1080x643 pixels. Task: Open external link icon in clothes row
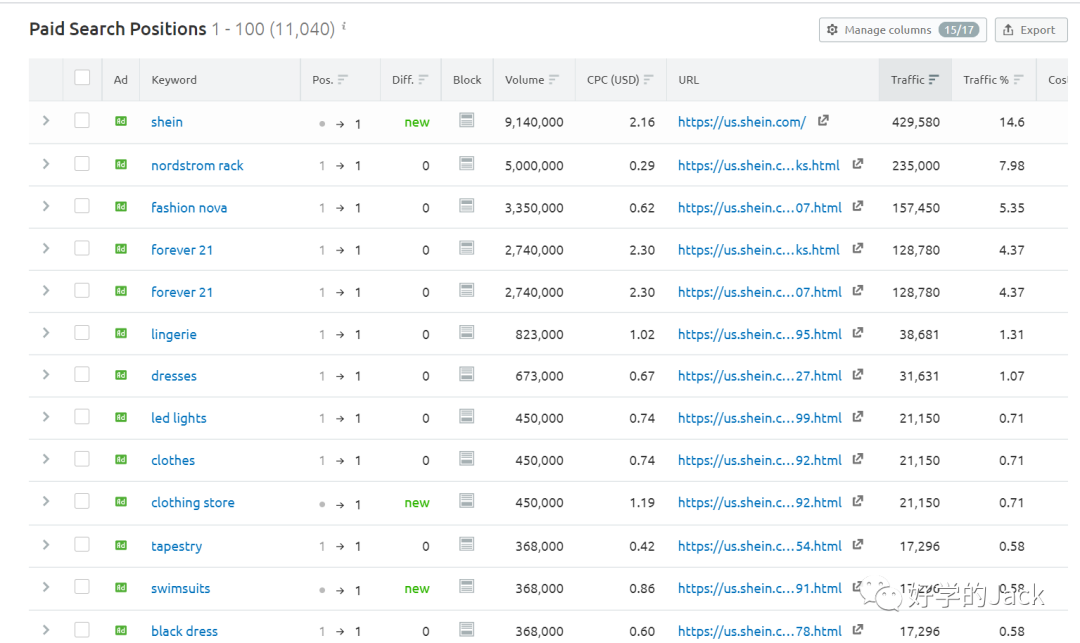857,458
